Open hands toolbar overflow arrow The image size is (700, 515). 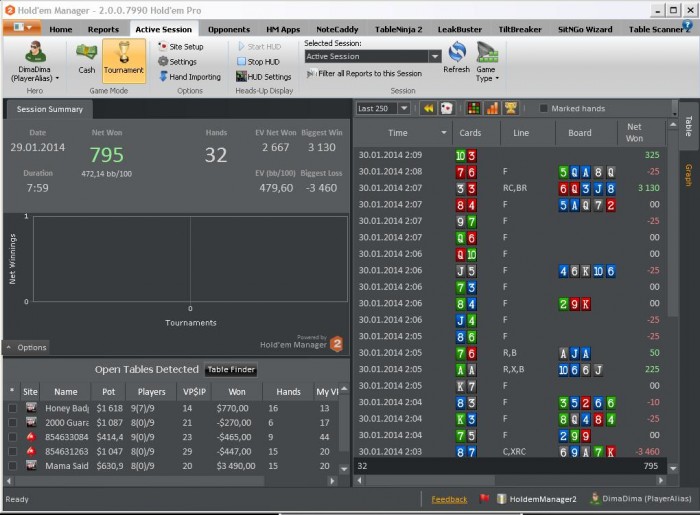(675, 114)
